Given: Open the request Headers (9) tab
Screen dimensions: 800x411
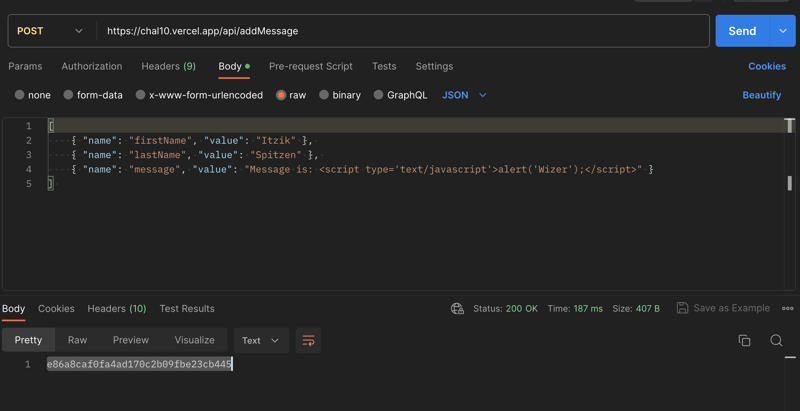Looking at the screenshot, I should coord(168,66).
